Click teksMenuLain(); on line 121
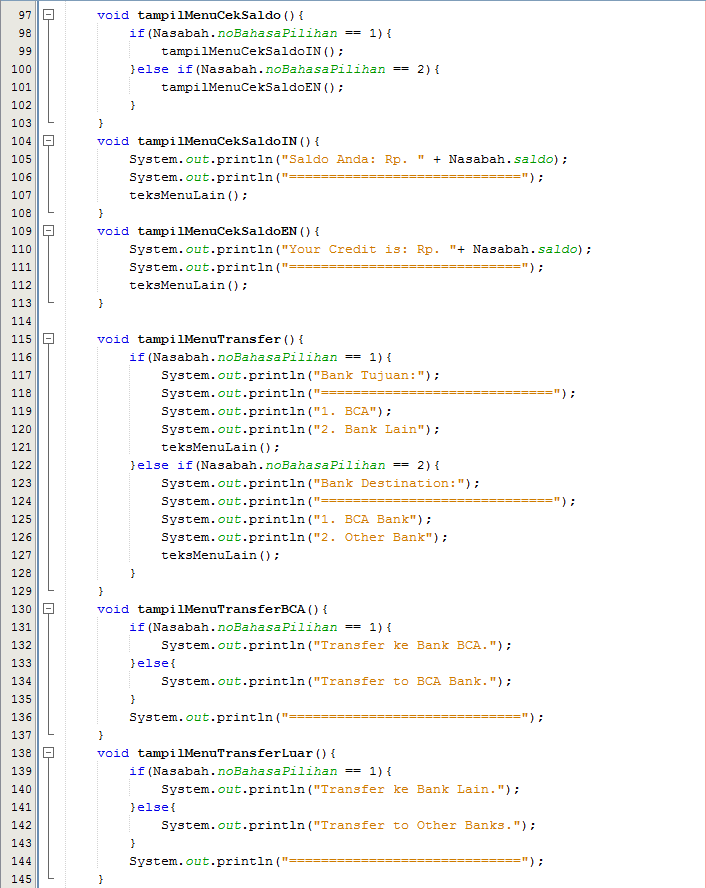 click(x=221, y=447)
